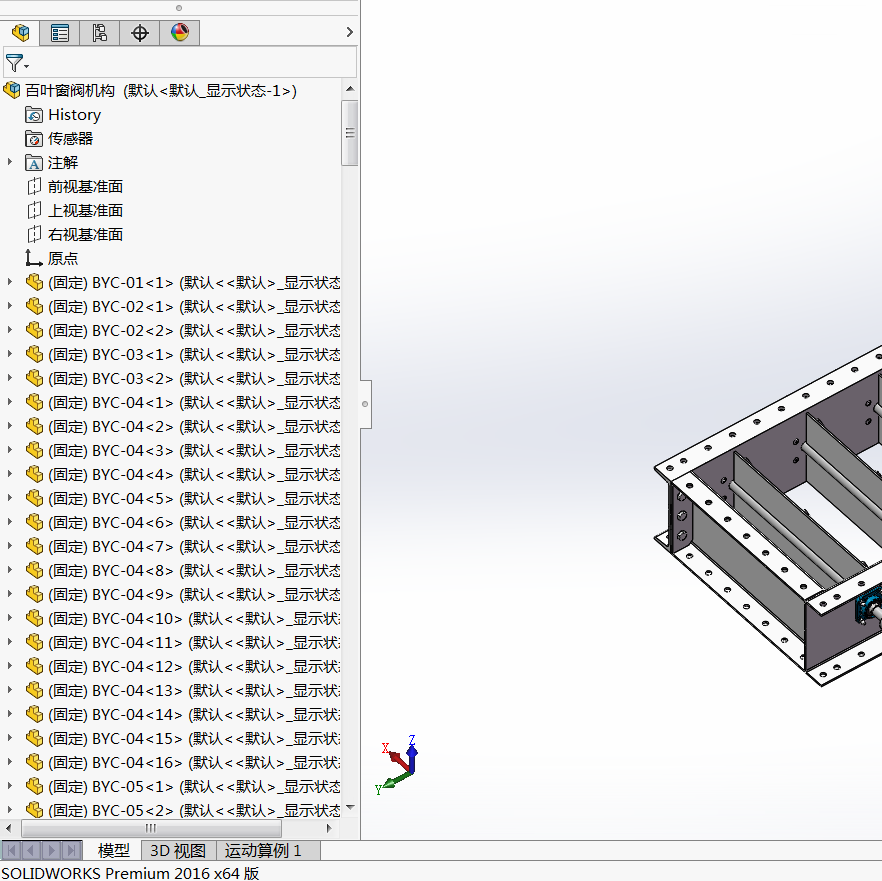
Task: Select the 原点 origin icon
Action: point(34,258)
